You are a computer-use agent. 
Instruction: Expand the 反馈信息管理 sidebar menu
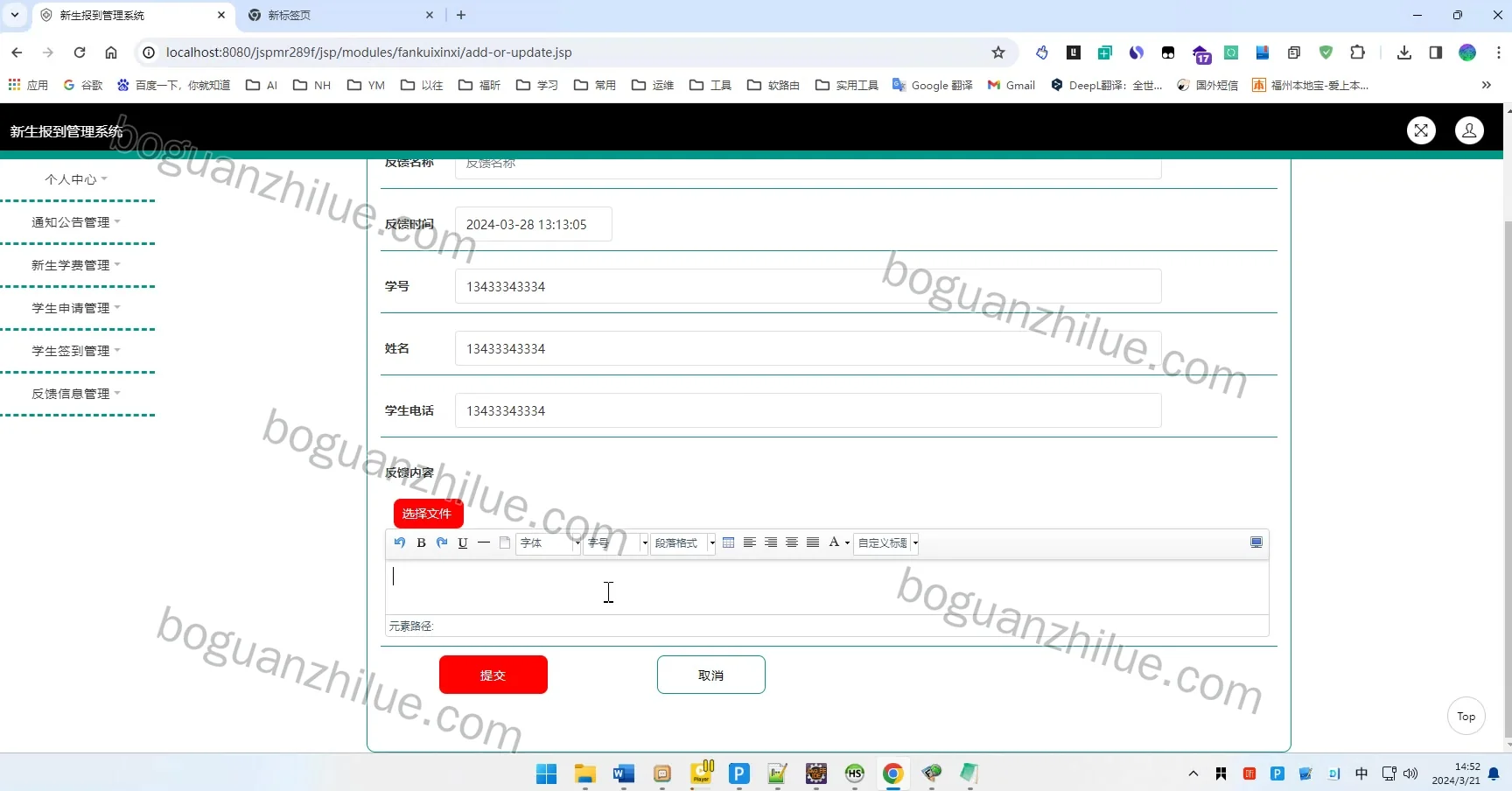[76, 394]
